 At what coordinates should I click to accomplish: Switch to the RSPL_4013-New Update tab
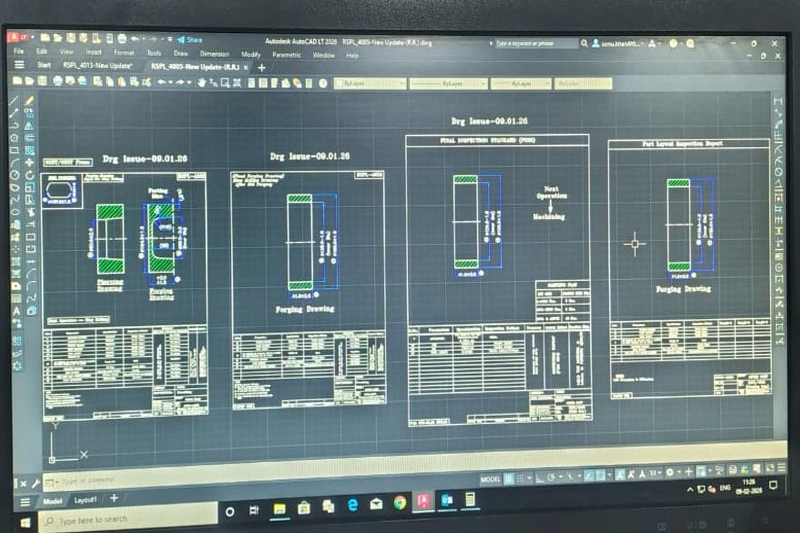click(x=97, y=66)
